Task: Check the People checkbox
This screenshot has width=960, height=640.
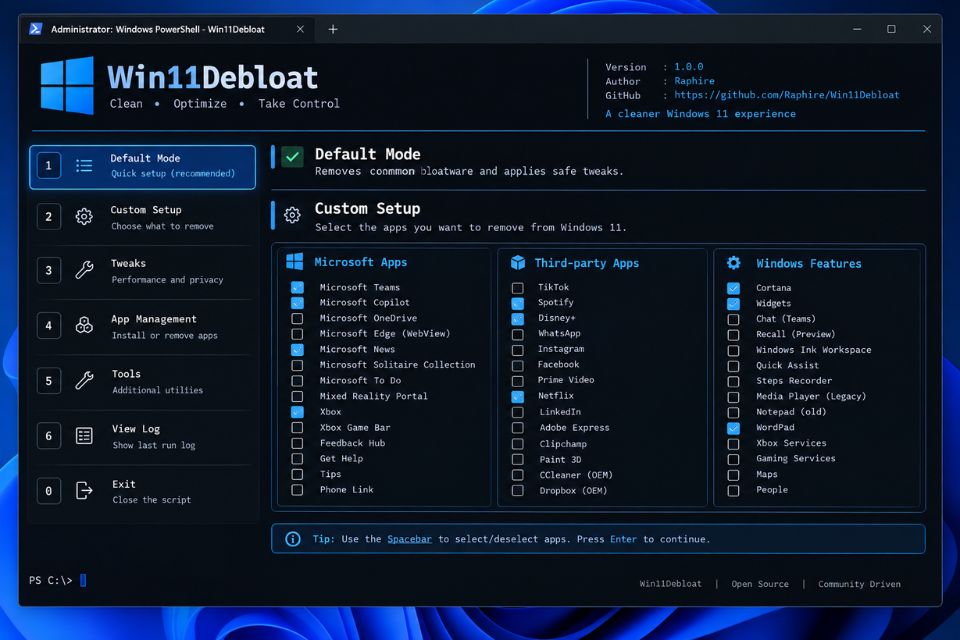Action: (x=733, y=491)
